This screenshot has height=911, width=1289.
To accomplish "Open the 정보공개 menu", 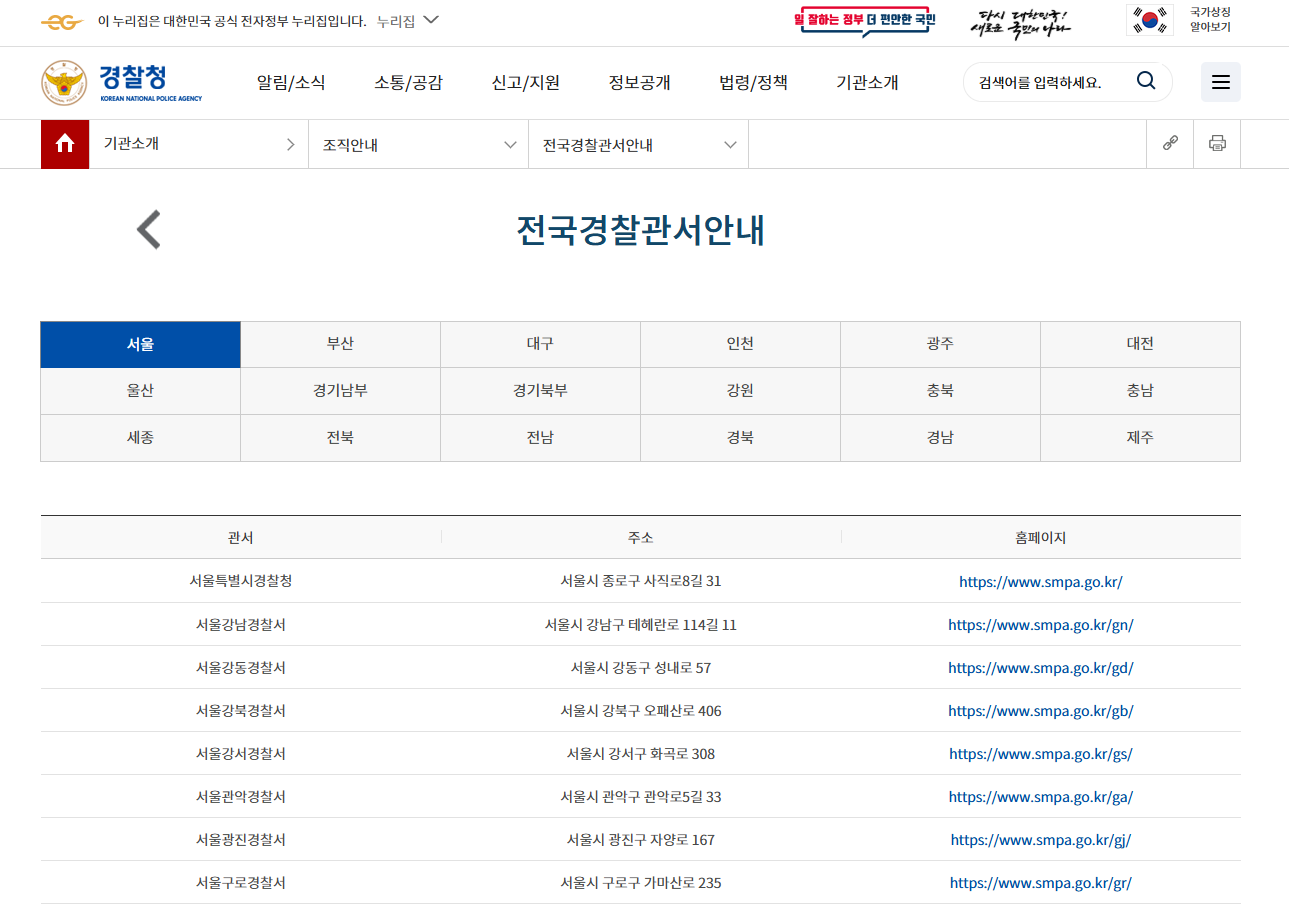I will [640, 83].
